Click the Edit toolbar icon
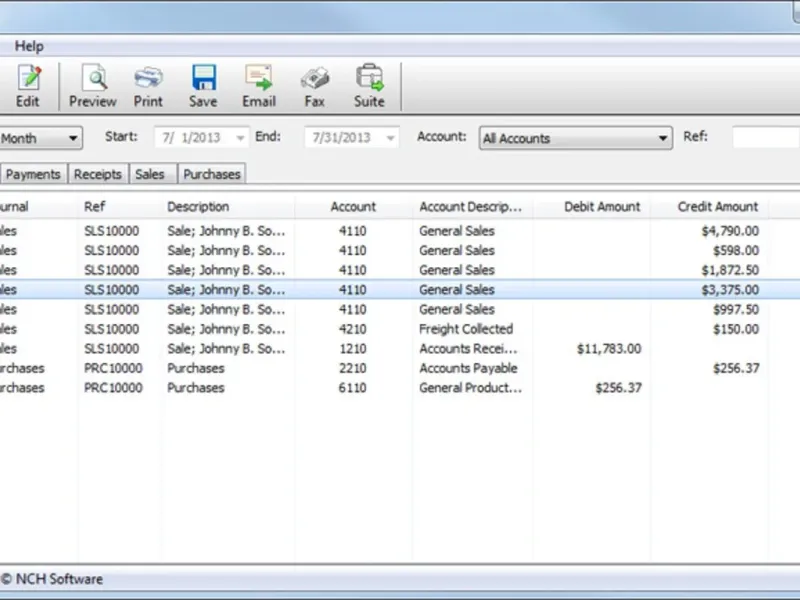 click(28, 86)
